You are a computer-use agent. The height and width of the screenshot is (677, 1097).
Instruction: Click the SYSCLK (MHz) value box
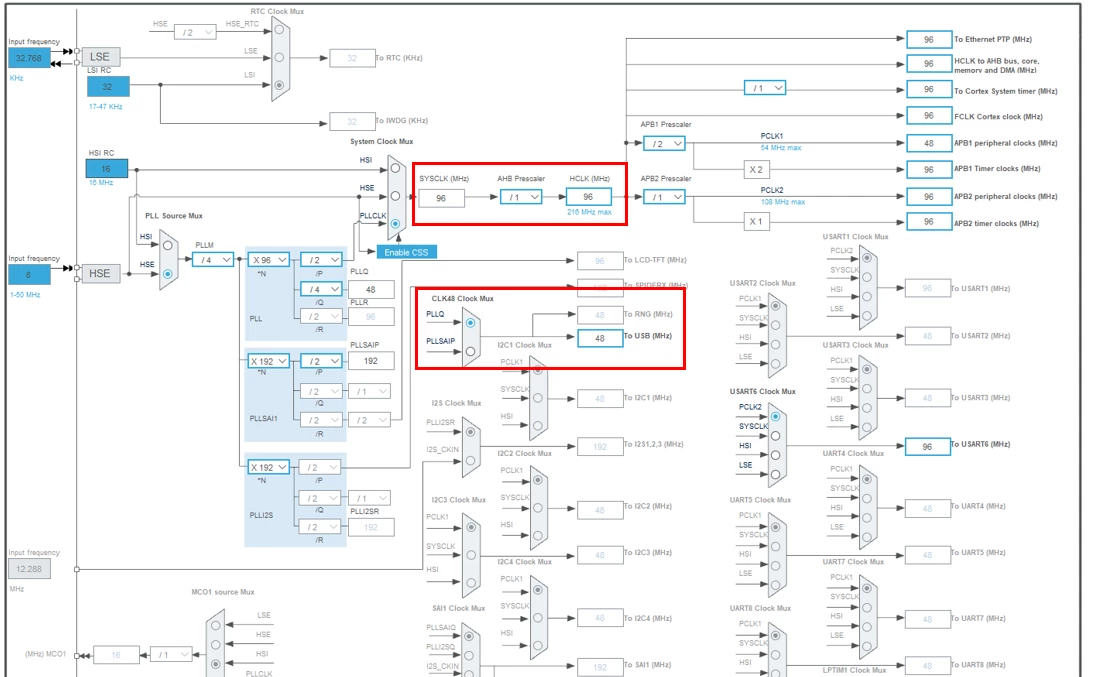tap(441, 199)
